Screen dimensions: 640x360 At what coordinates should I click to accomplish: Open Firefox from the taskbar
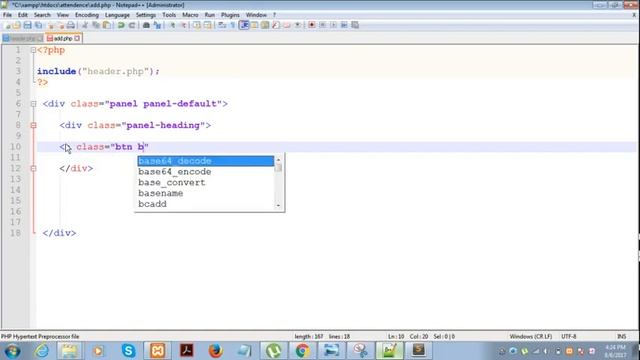[x=215, y=351]
